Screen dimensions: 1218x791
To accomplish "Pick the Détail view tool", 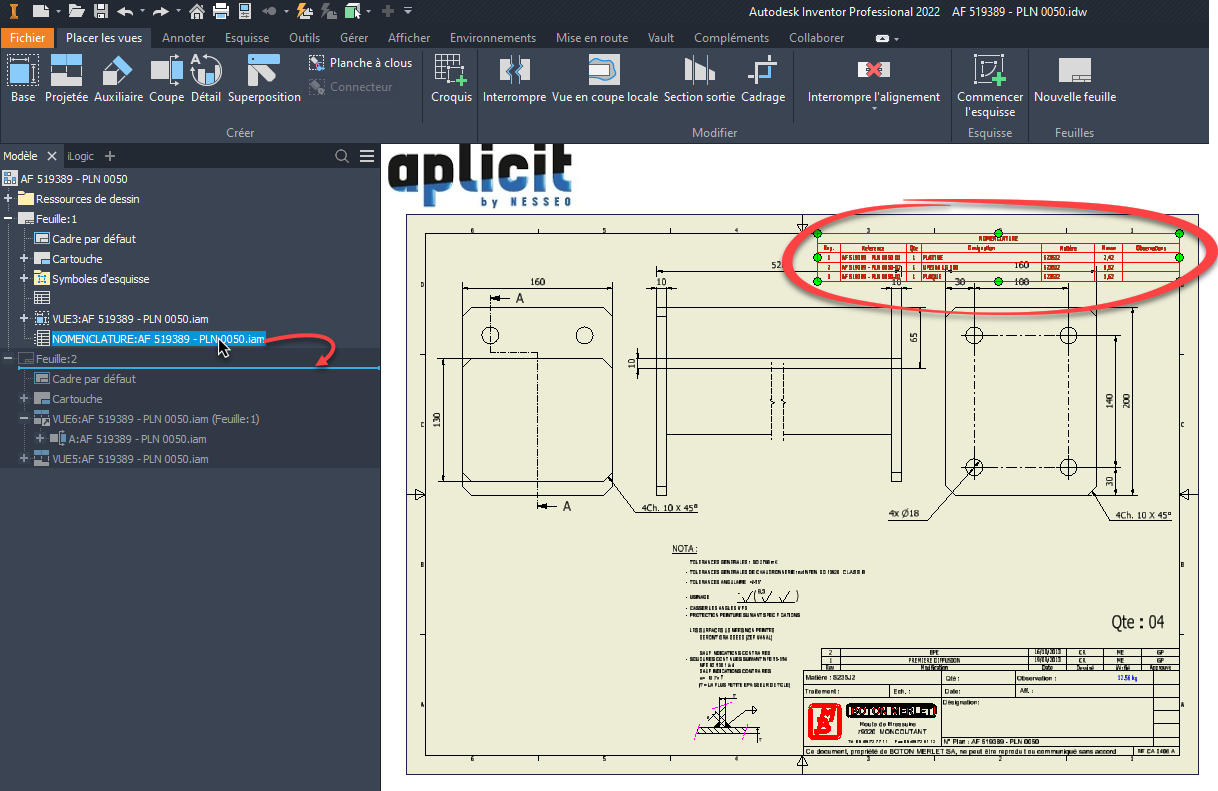I will coord(205,79).
